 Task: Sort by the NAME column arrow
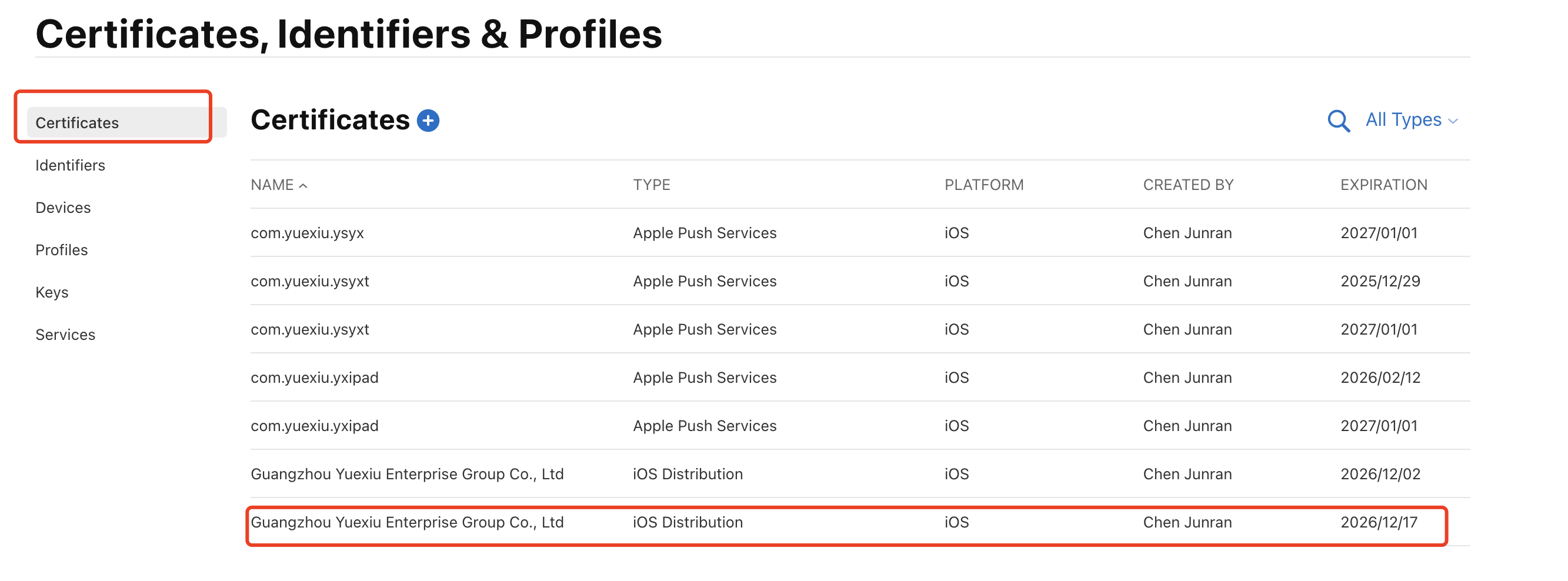[303, 186]
